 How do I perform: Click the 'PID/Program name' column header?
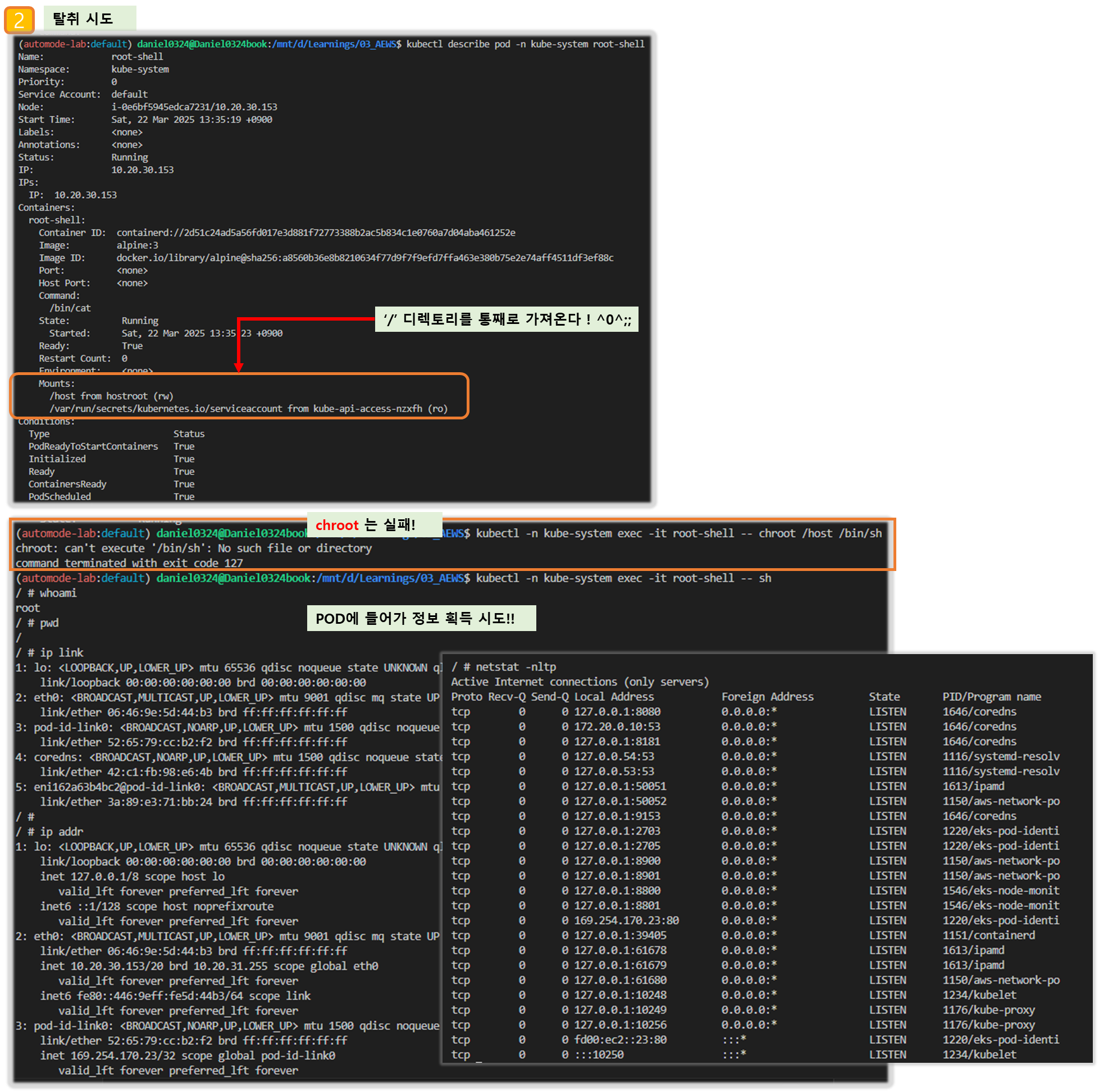992,696
